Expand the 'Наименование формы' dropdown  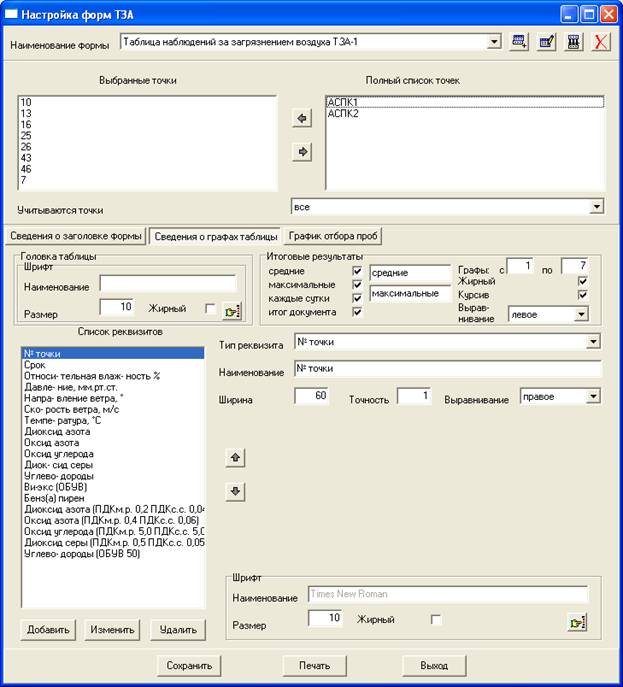pyautogui.click(x=495, y=42)
